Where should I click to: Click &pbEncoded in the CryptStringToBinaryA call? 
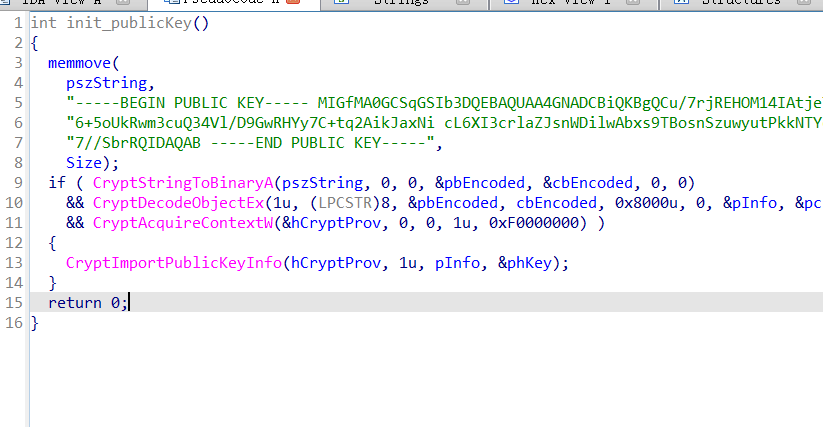pos(480,183)
